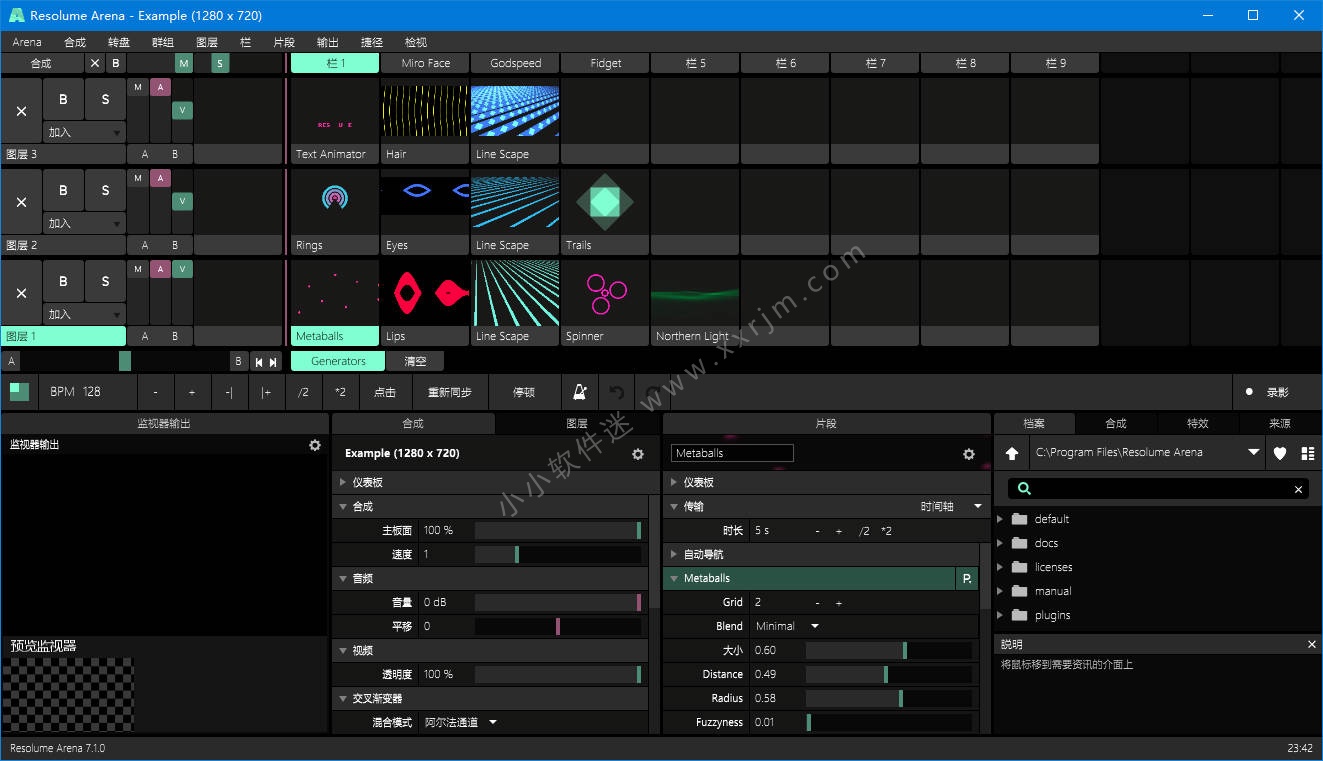Open composition panel settings gear

click(638, 454)
